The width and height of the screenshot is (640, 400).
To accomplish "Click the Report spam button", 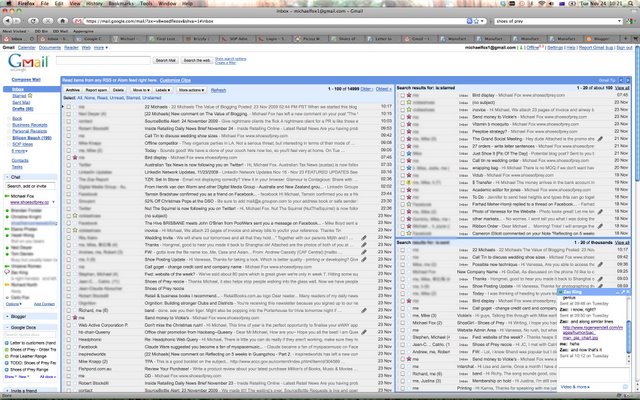I will pos(96,90).
